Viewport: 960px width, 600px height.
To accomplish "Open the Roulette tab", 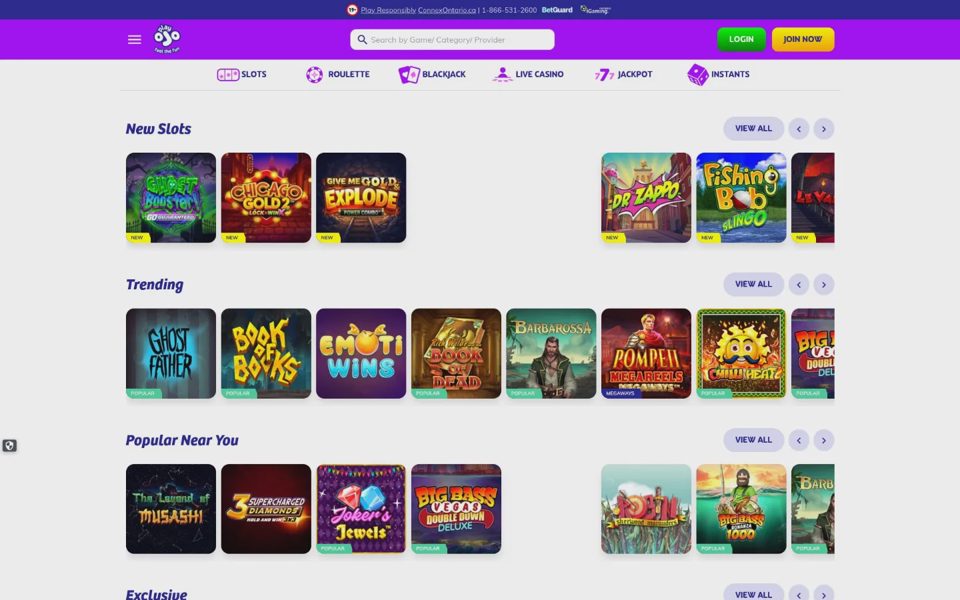I will (x=338, y=75).
